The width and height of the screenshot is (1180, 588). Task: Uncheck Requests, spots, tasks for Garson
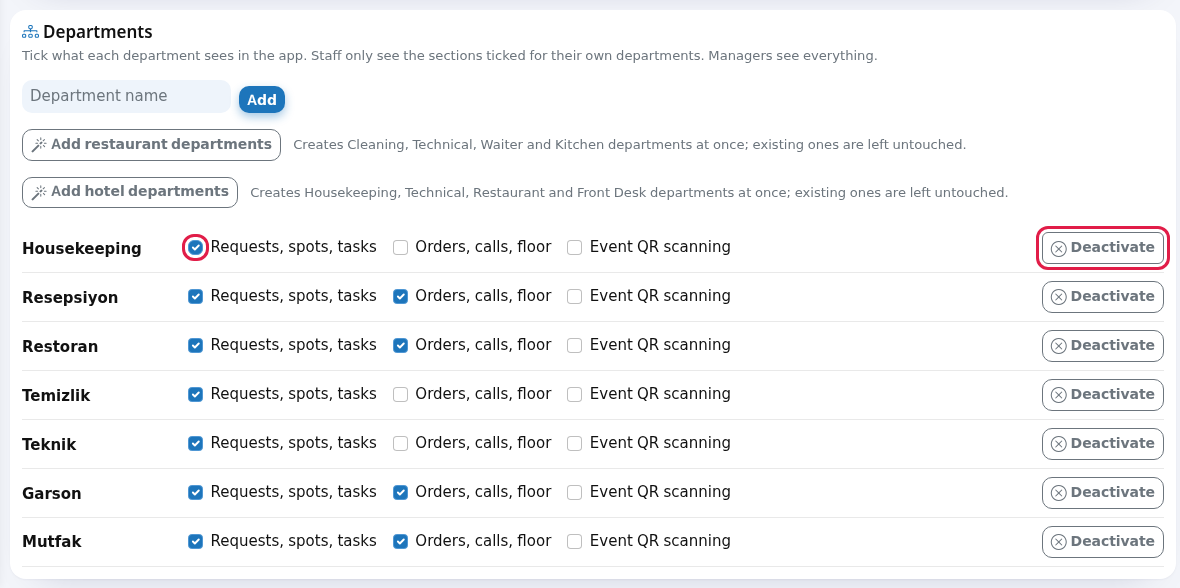pyautogui.click(x=195, y=492)
